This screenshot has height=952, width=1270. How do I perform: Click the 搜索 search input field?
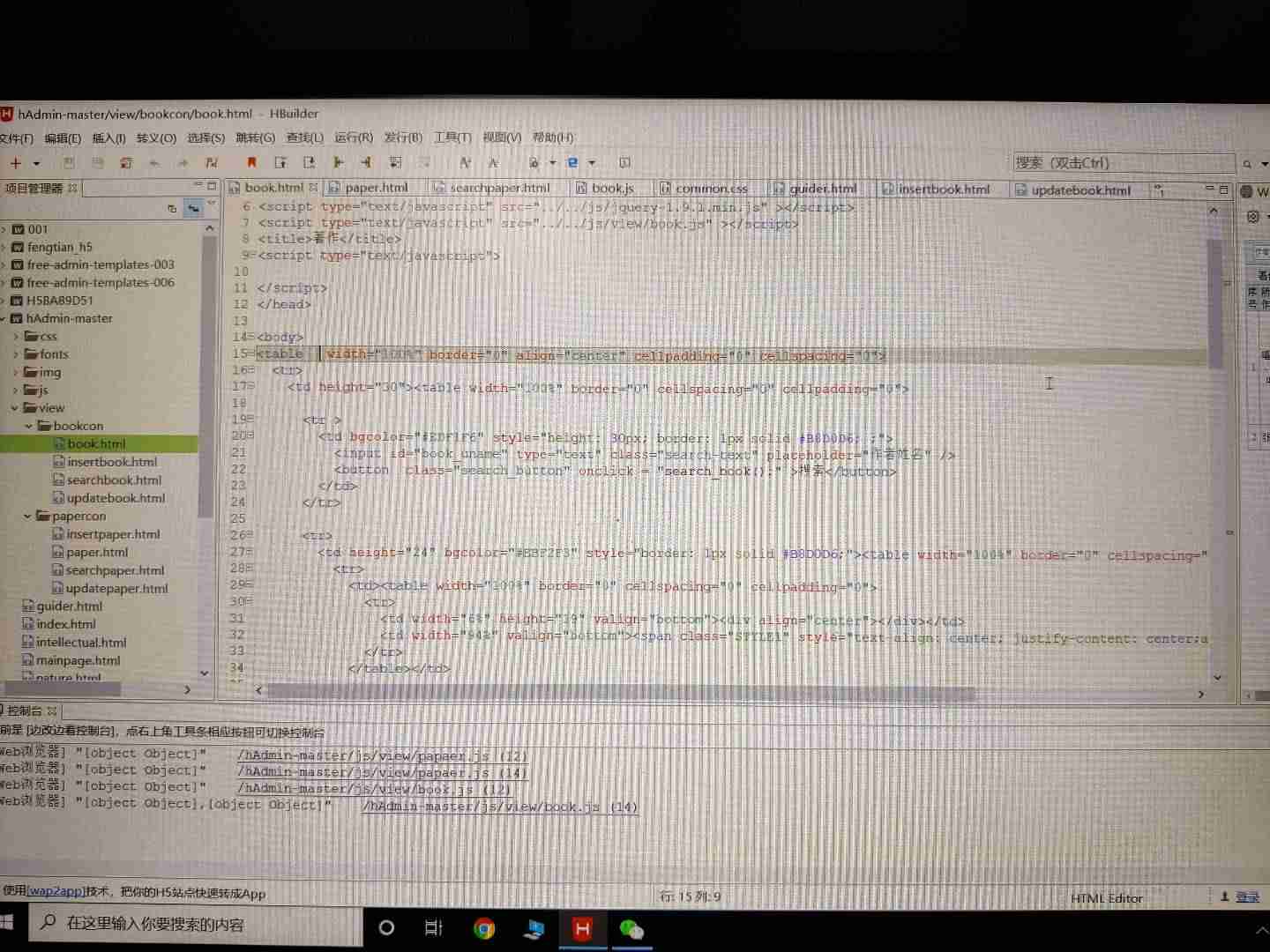click(1120, 163)
